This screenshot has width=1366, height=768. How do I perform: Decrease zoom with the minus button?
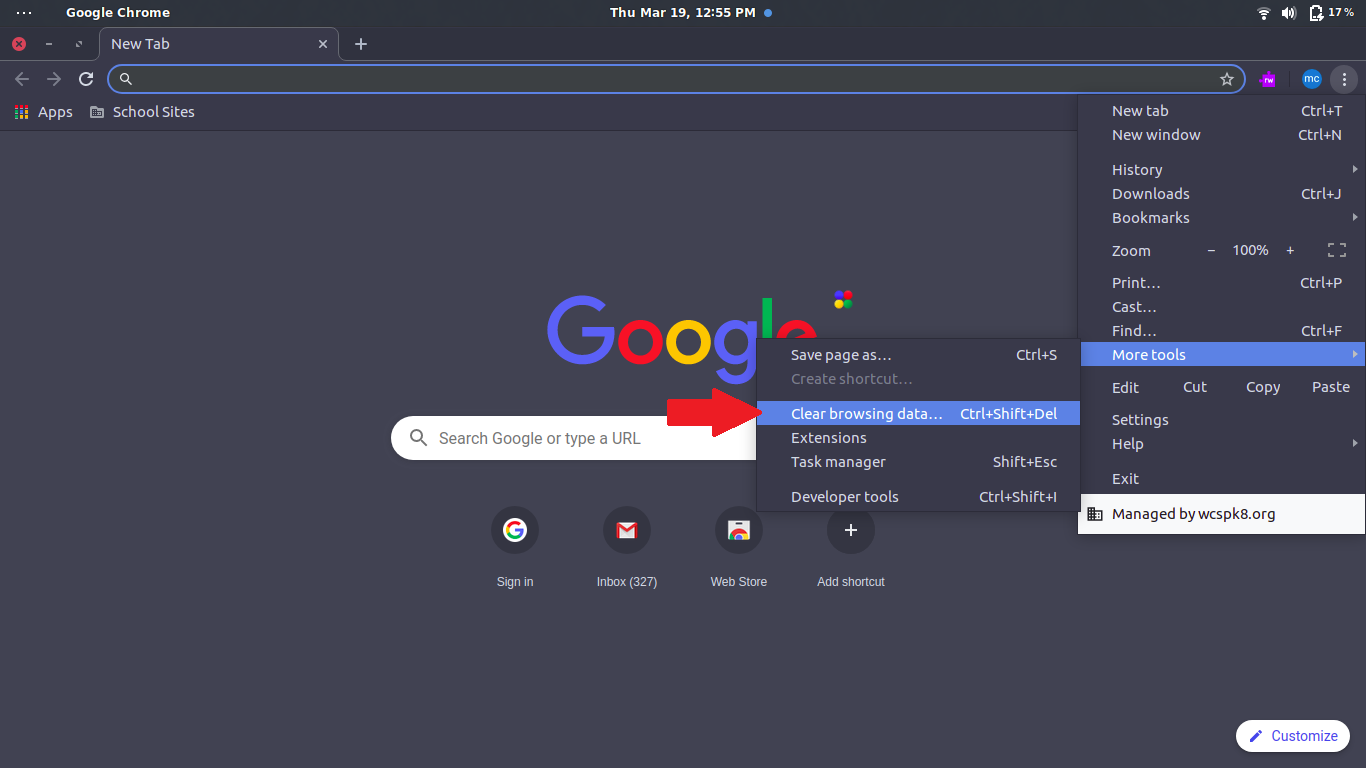click(1211, 251)
